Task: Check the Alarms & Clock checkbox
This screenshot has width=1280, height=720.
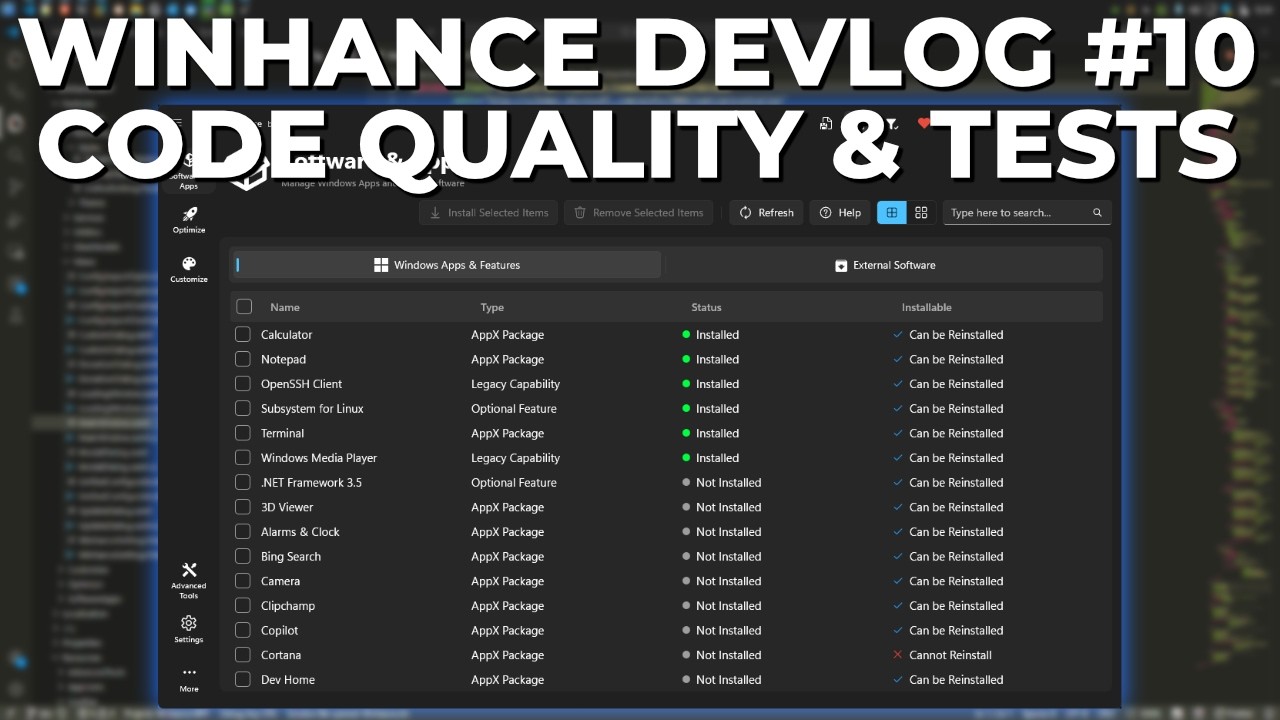Action: coord(243,532)
